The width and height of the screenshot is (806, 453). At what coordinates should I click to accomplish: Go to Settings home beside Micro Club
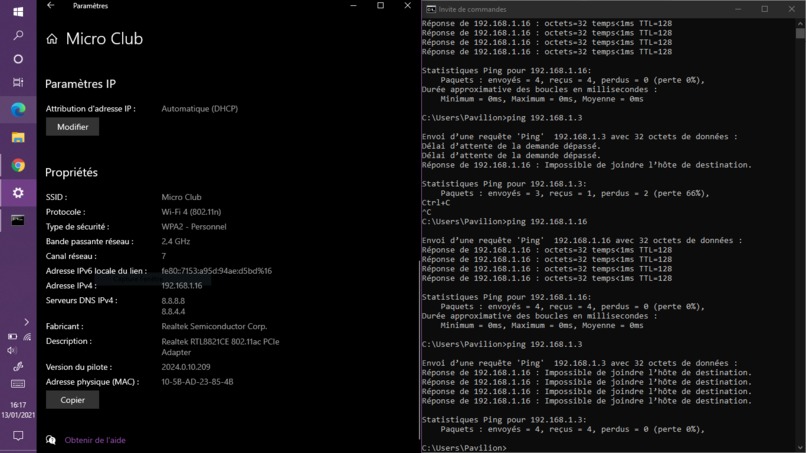pos(52,39)
